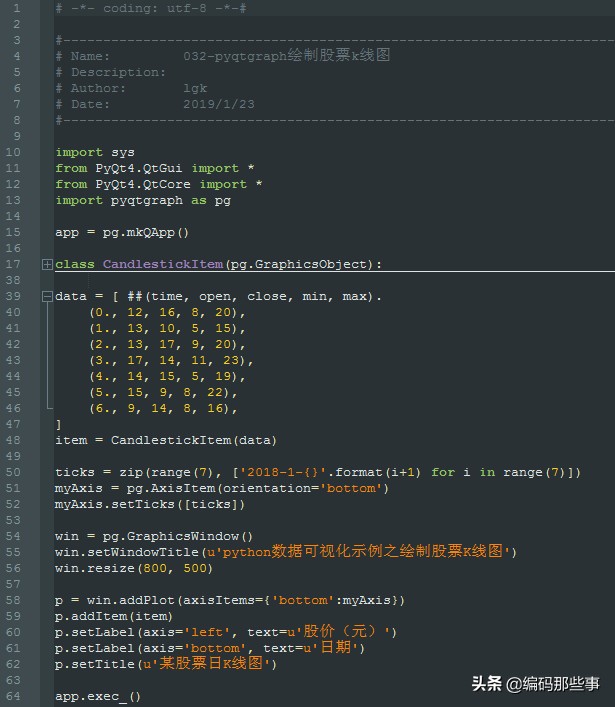Click the 'import sys' line
Image resolution: width=615 pixels, height=707 pixels.
(x=95, y=152)
